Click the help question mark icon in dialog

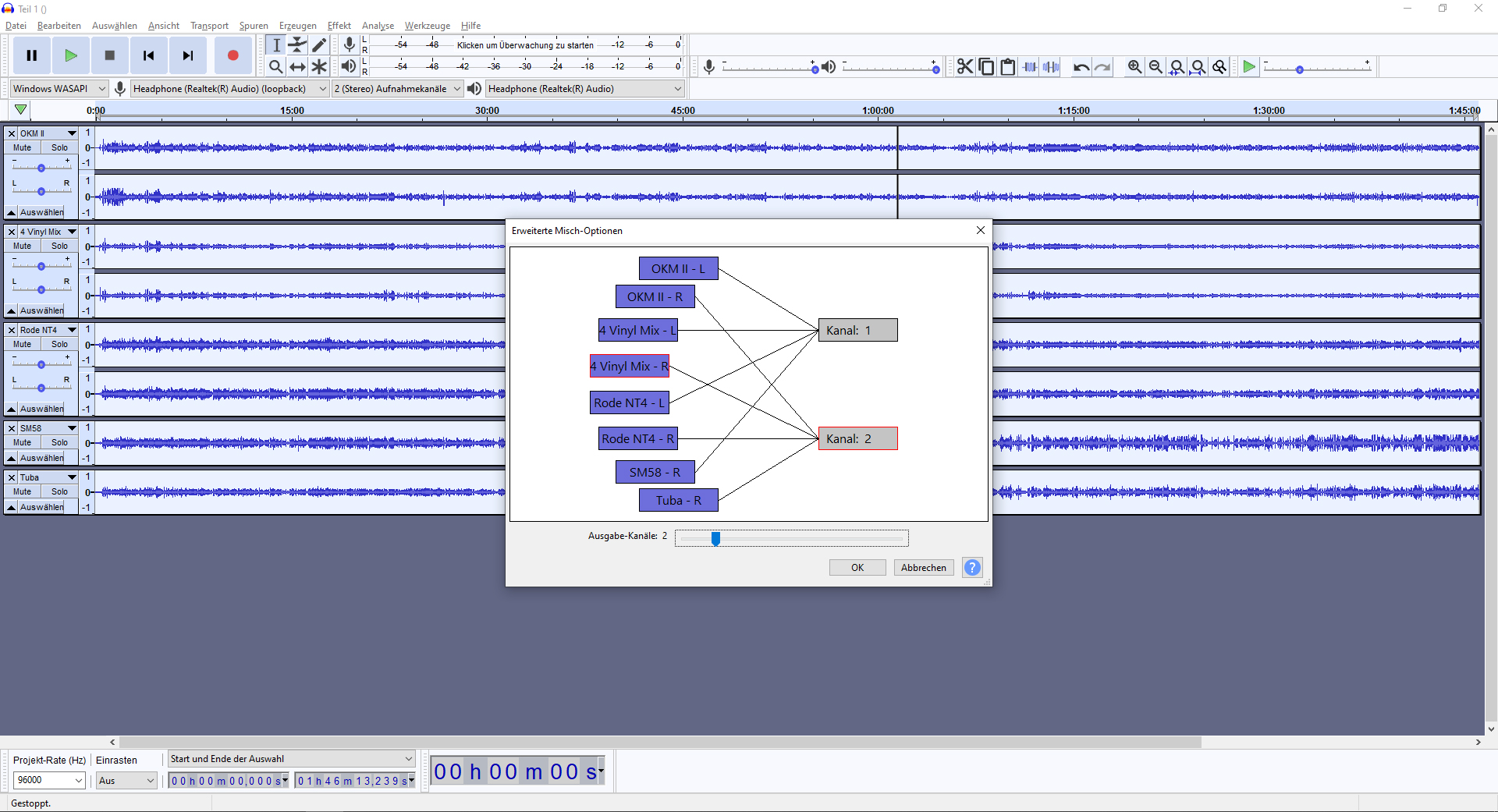pyautogui.click(x=972, y=568)
